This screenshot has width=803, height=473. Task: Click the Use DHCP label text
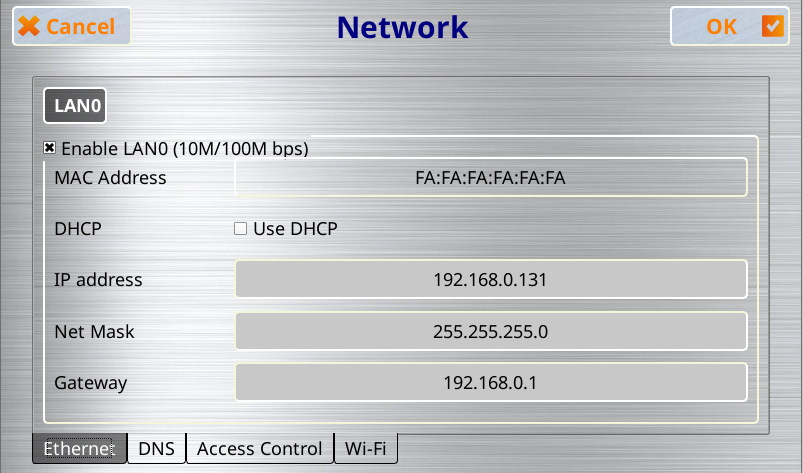(295, 229)
